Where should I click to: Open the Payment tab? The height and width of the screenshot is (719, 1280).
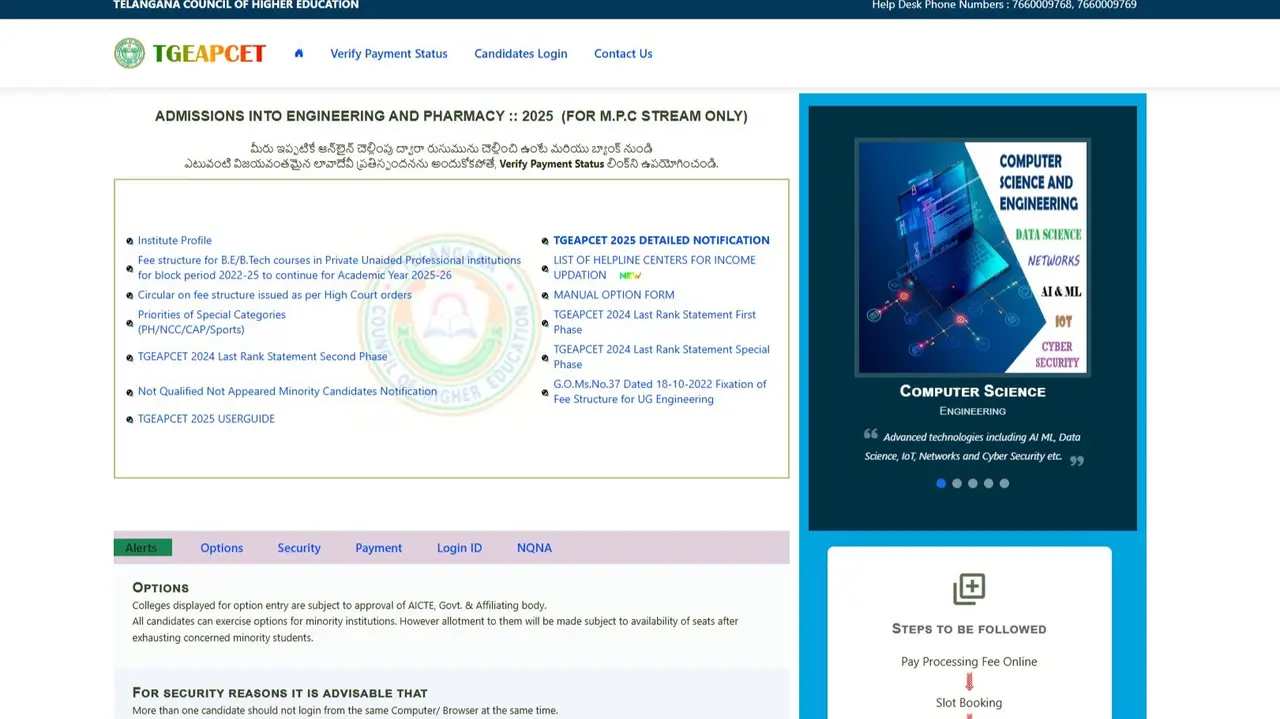pos(378,548)
